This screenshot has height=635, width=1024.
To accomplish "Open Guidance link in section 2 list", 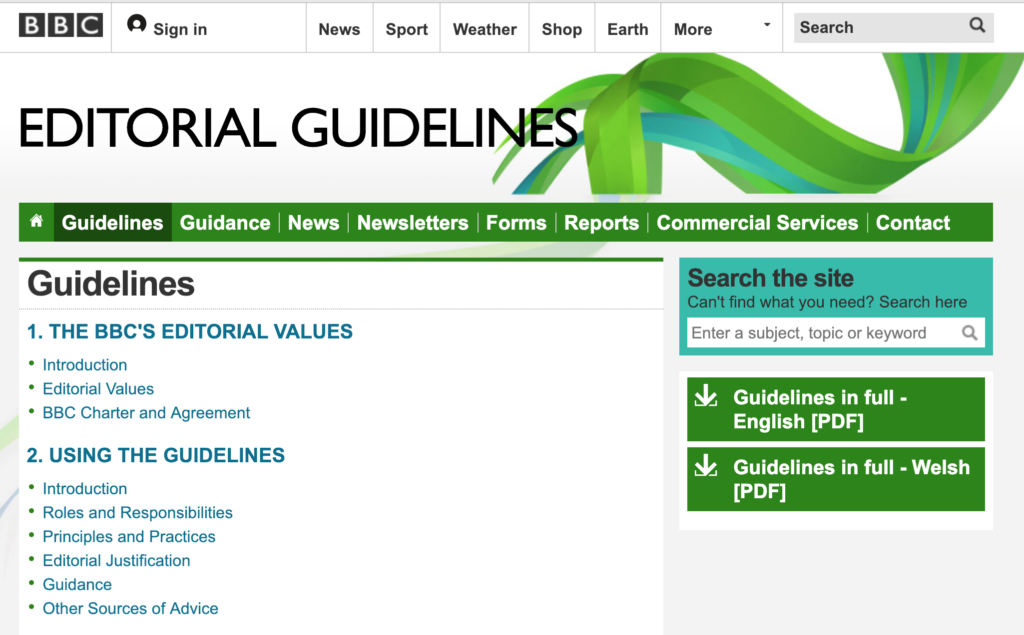I will pyautogui.click(x=77, y=585).
